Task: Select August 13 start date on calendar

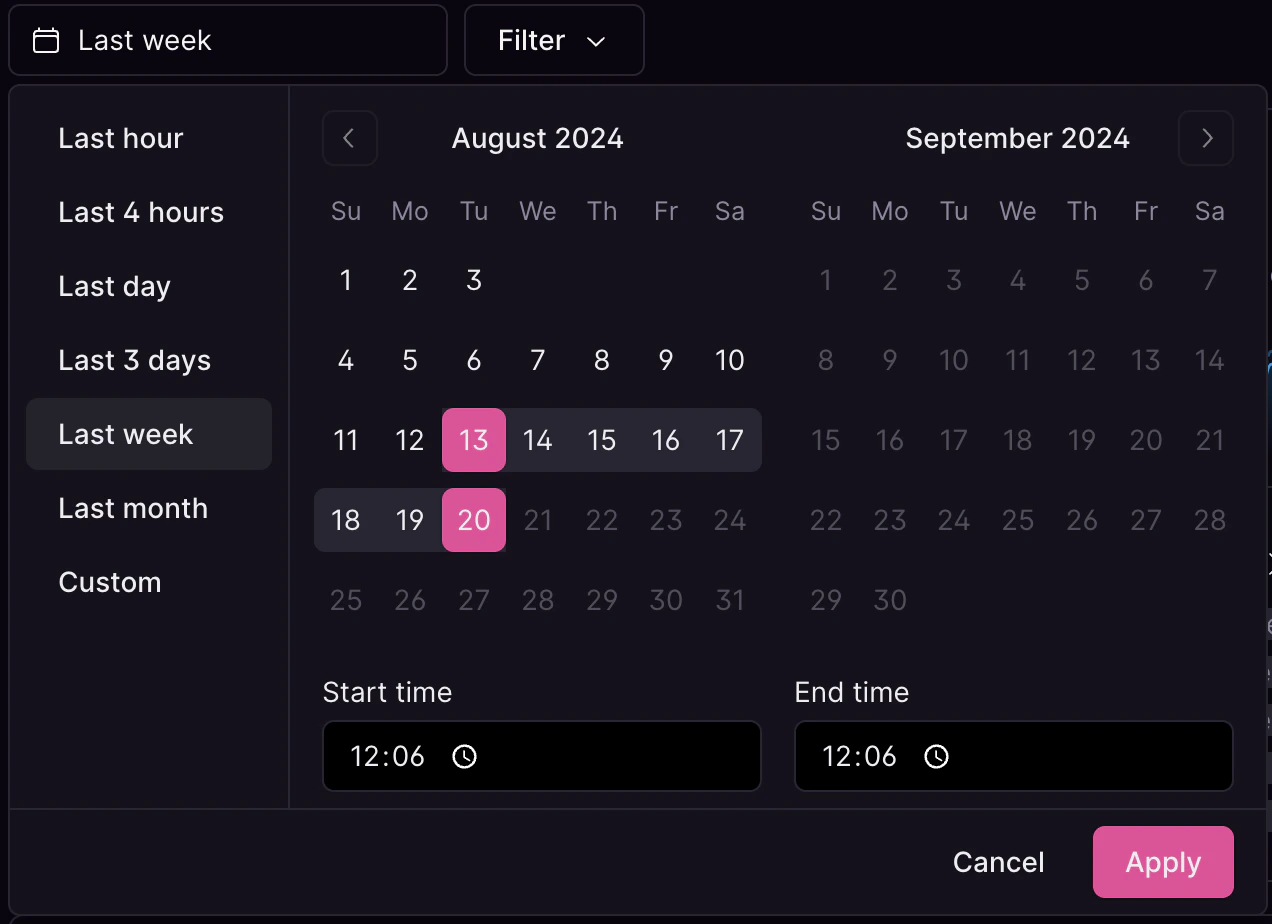Action: tap(473, 440)
